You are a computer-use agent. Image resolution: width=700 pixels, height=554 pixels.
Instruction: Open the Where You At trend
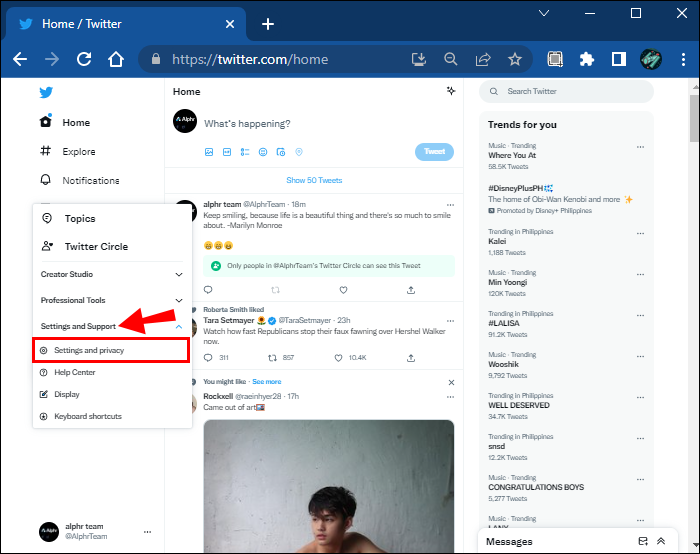click(512, 155)
